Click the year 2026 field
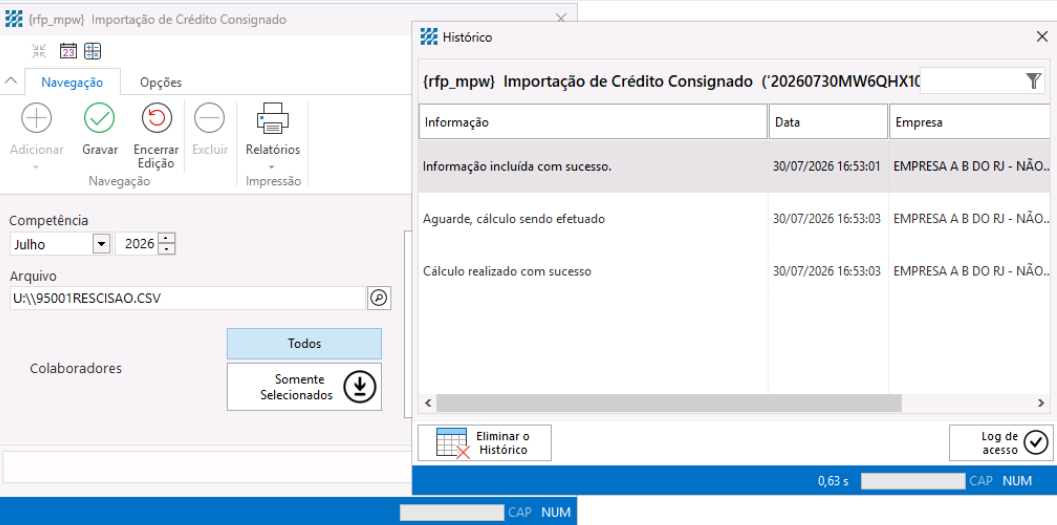The width and height of the screenshot is (1057, 525). [x=137, y=244]
